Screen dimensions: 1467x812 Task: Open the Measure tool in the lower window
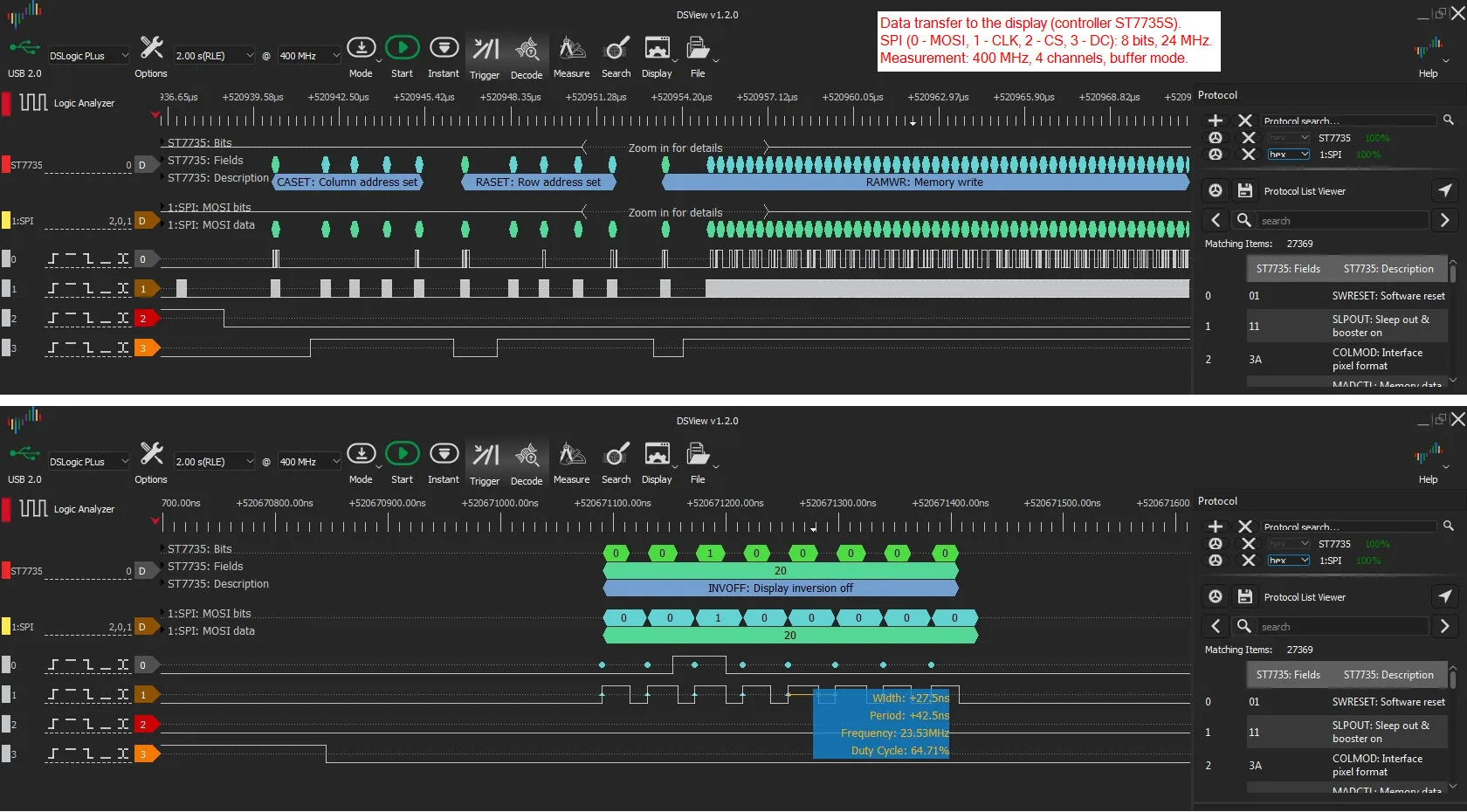click(571, 464)
